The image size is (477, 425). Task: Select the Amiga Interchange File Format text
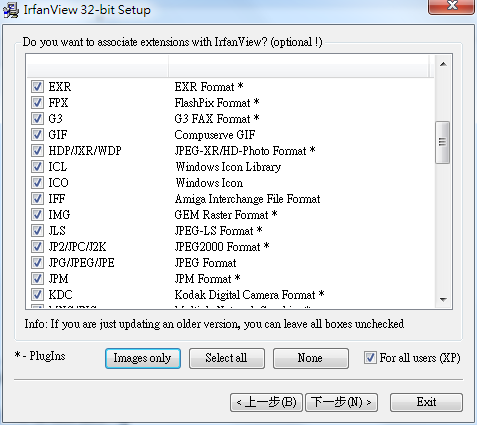tap(248, 199)
